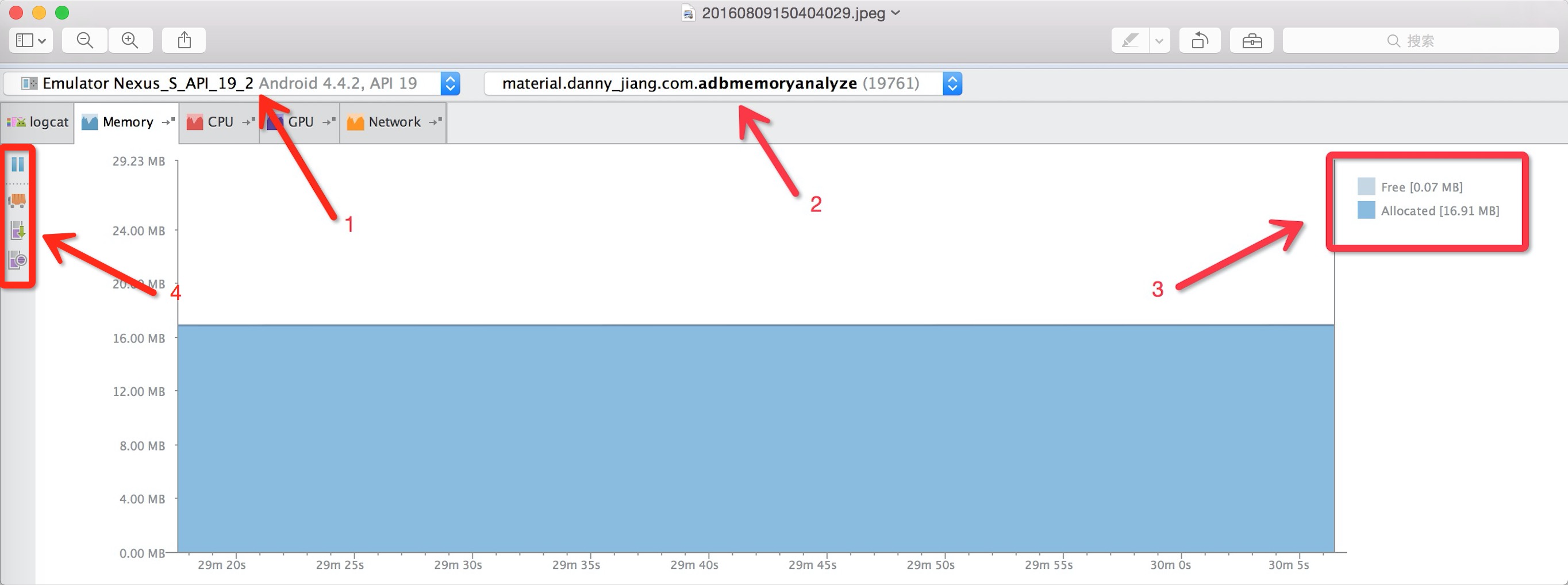Screen dimensions: 1568x585
Task: Click the 20160809150404029.jpeg window title
Action: click(793, 13)
